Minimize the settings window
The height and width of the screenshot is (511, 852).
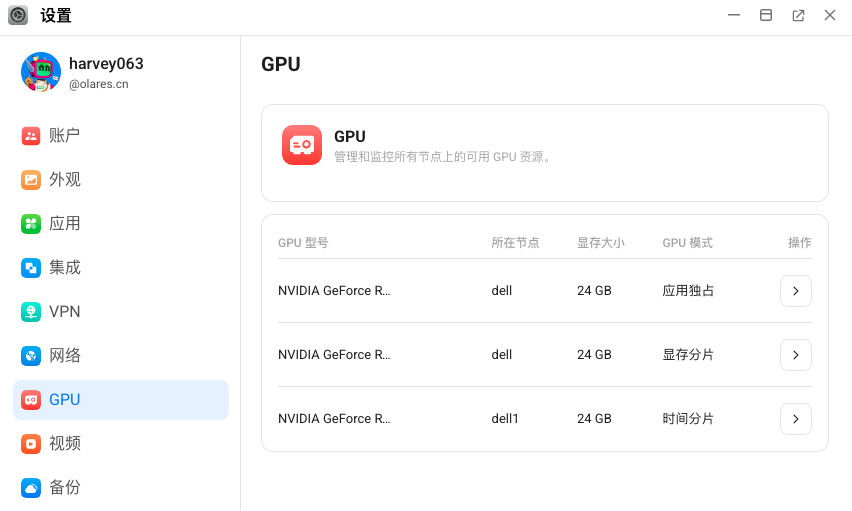[734, 15]
